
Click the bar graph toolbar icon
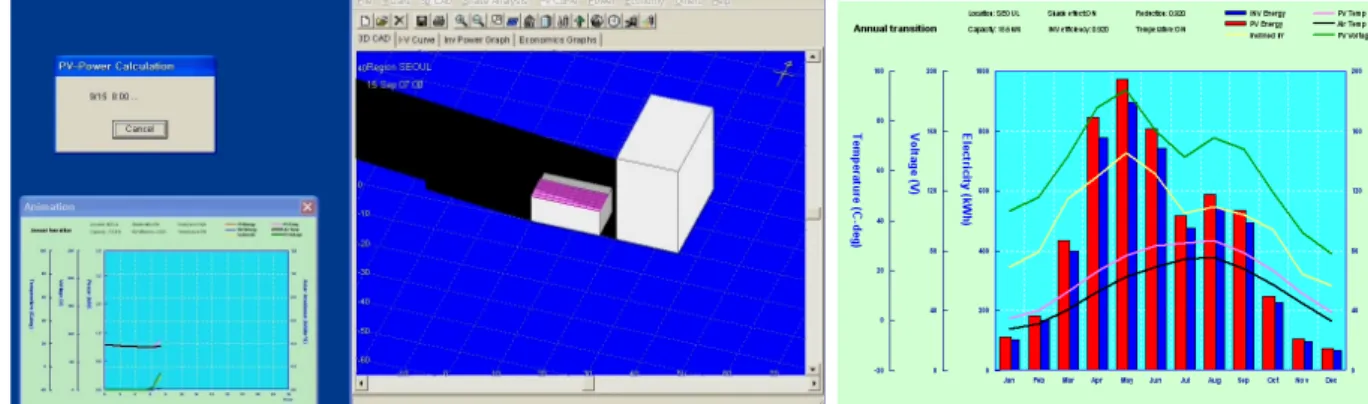point(563,21)
